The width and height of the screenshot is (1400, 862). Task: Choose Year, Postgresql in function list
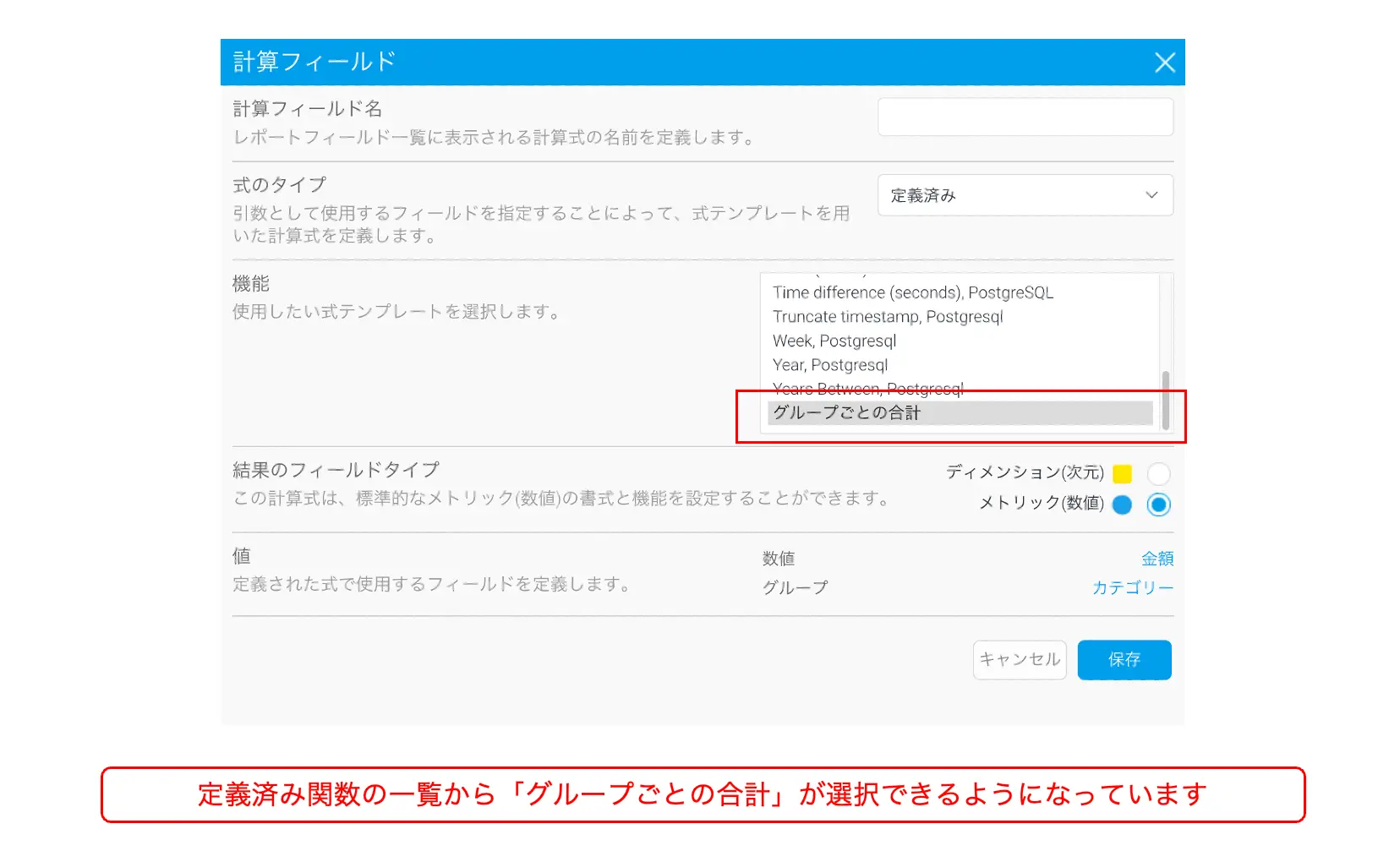pos(829,365)
